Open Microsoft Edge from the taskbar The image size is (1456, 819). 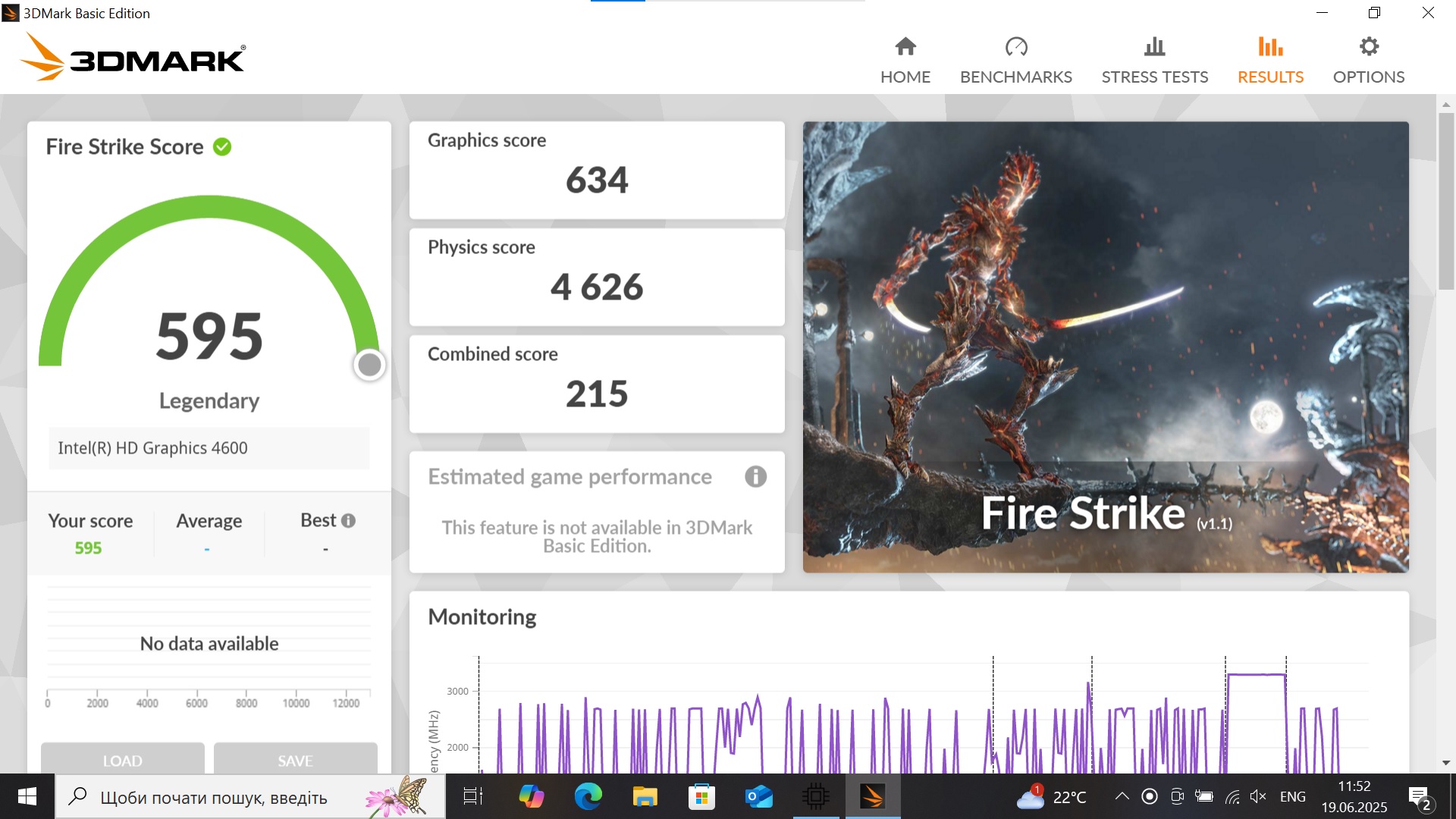588,797
